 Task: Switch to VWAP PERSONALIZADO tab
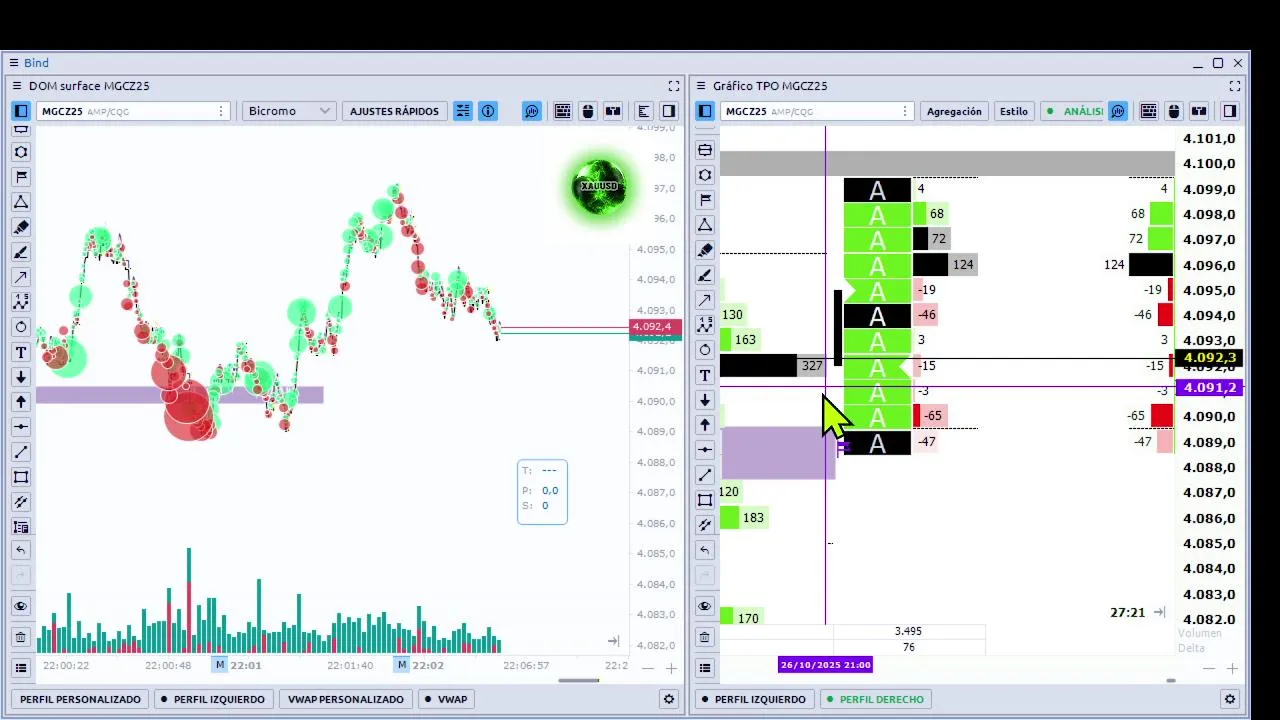pos(345,699)
